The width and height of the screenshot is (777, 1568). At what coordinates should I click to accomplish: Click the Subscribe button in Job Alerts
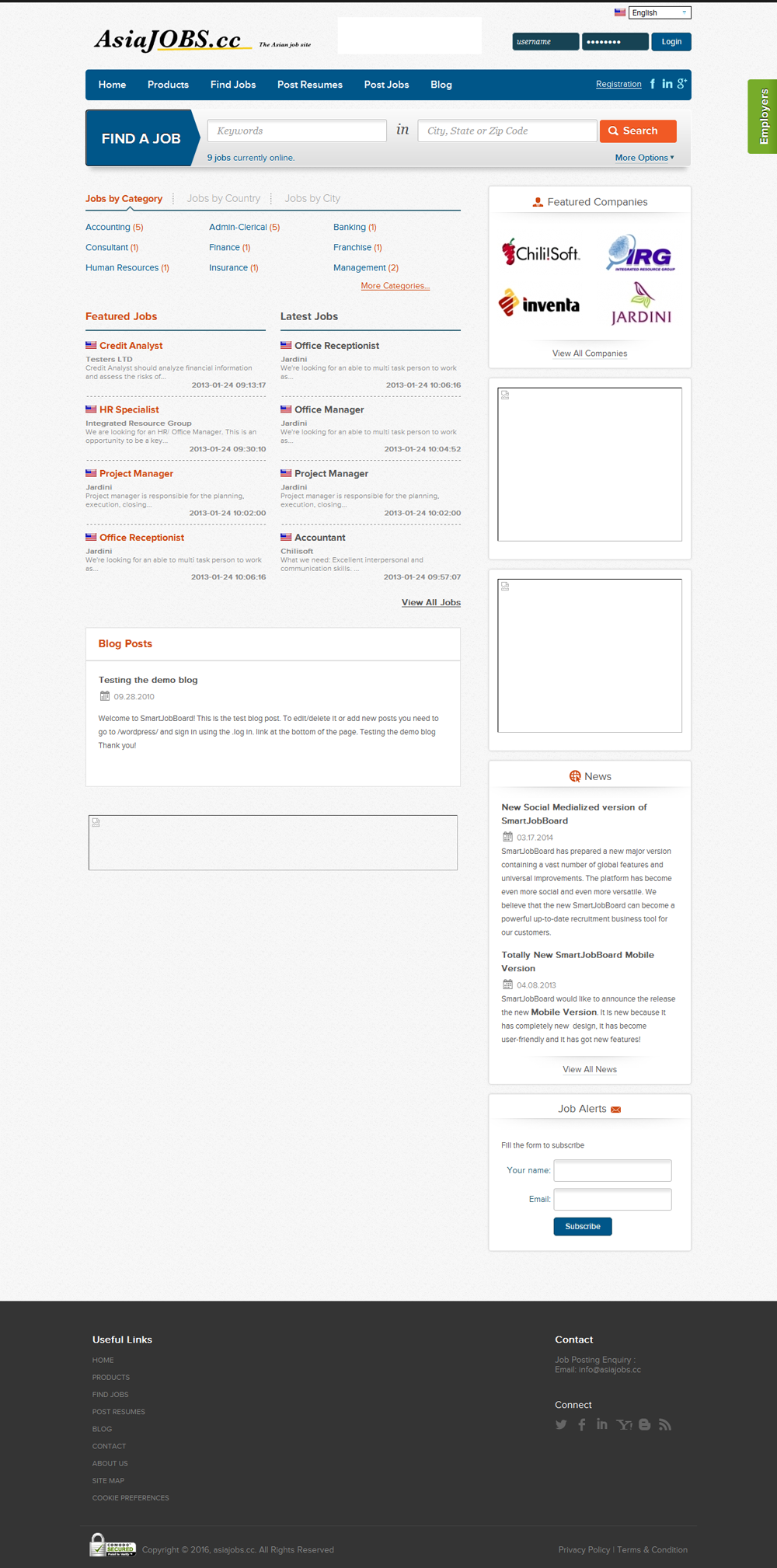[582, 1226]
